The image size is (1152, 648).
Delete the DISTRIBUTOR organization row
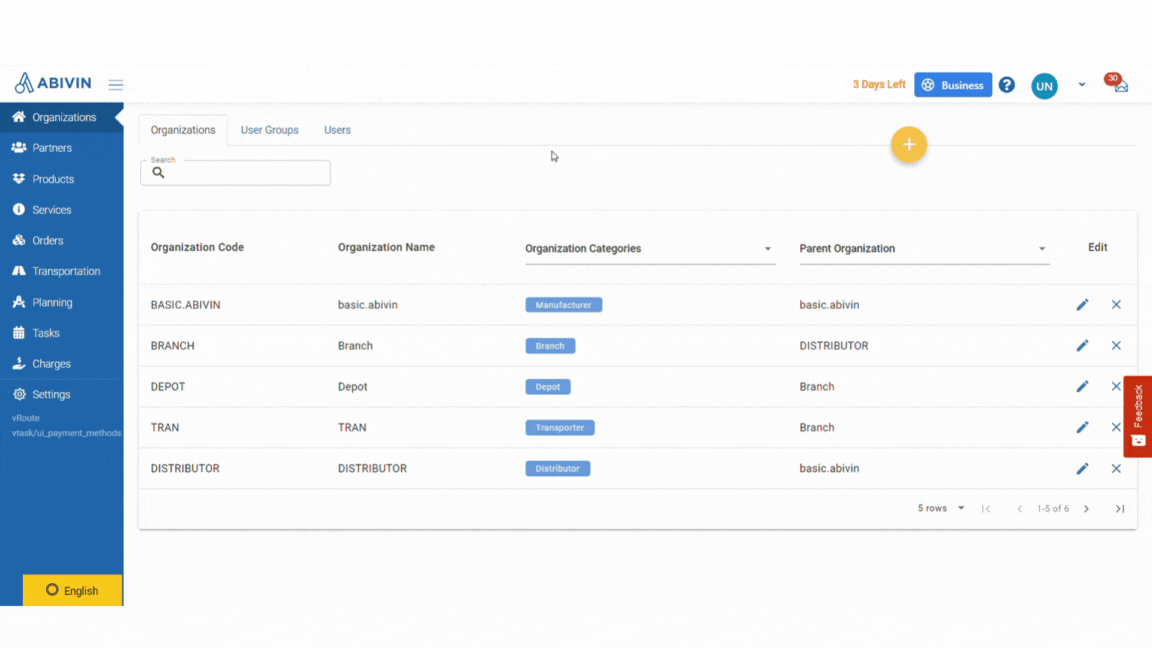pos(1116,469)
